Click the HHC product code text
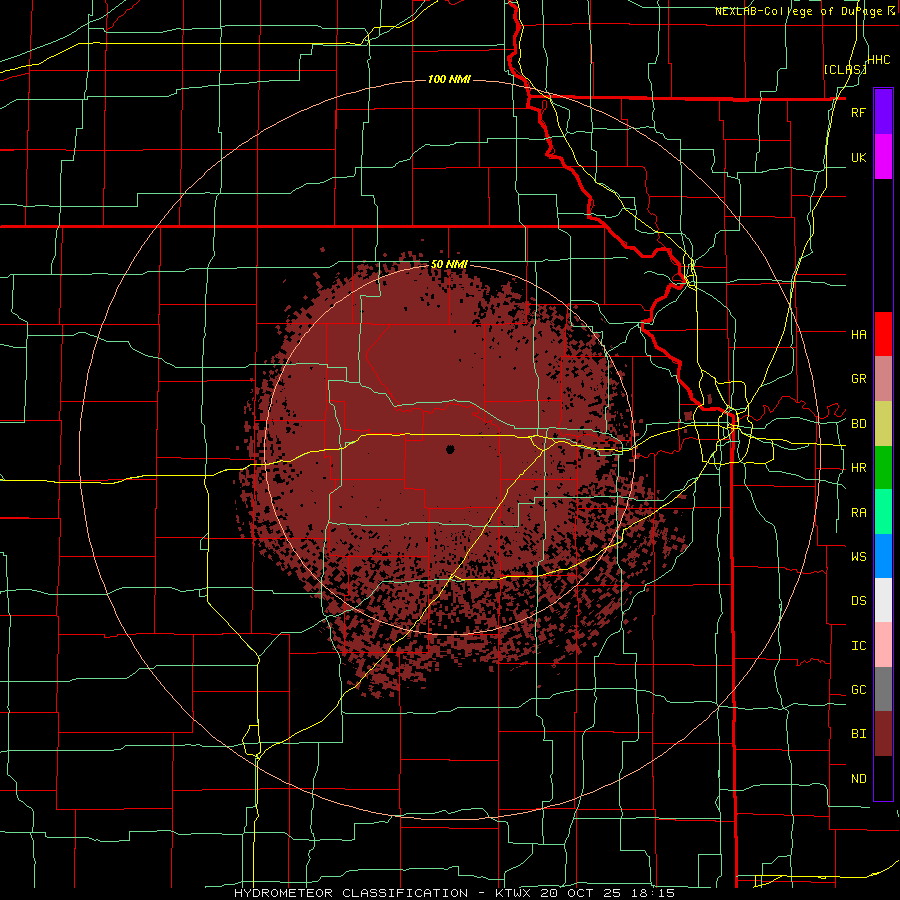Viewport: 900px width, 900px height. click(x=879, y=60)
